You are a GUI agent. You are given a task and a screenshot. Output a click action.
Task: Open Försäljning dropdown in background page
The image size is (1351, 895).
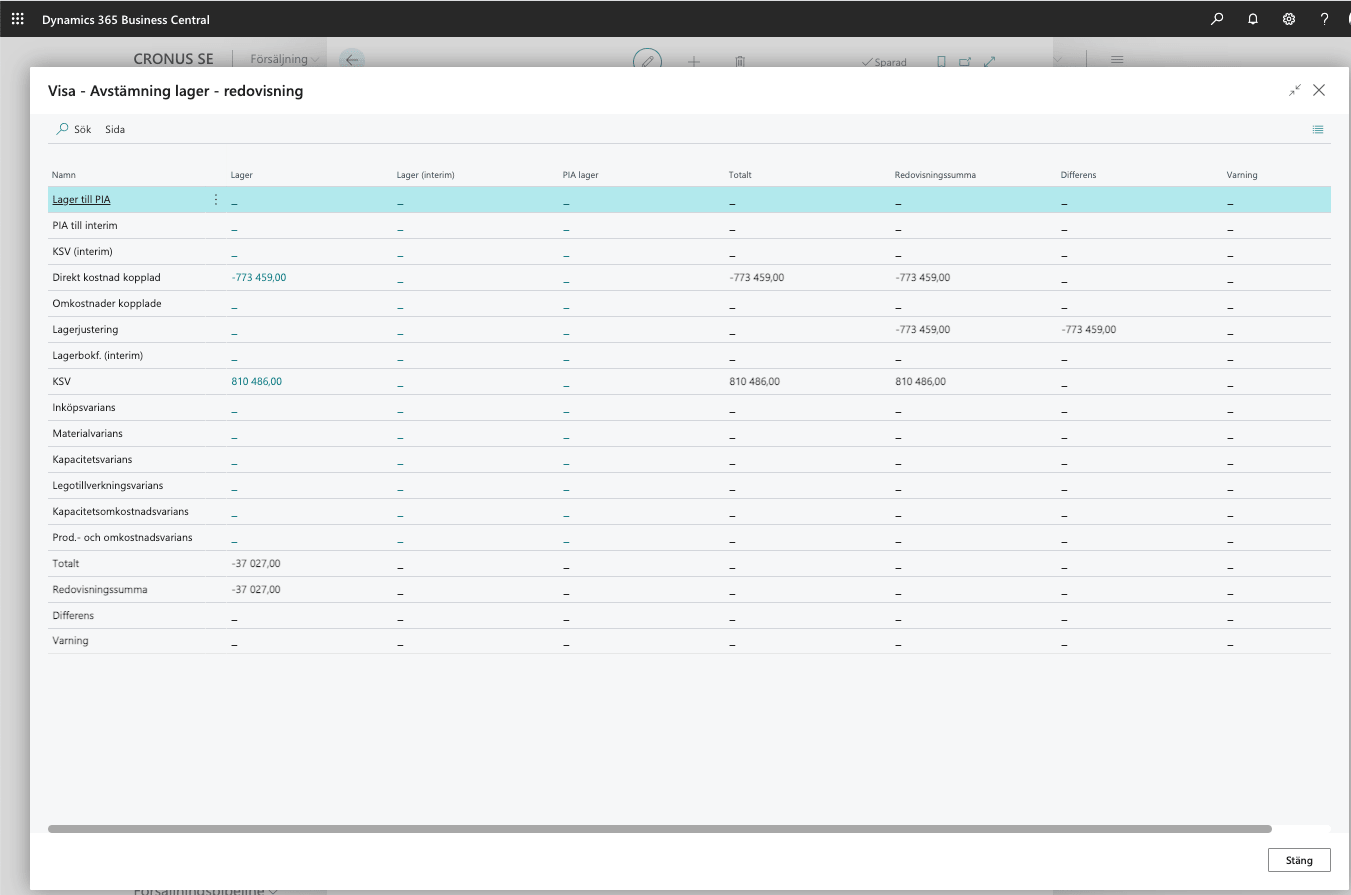point(285,59)
